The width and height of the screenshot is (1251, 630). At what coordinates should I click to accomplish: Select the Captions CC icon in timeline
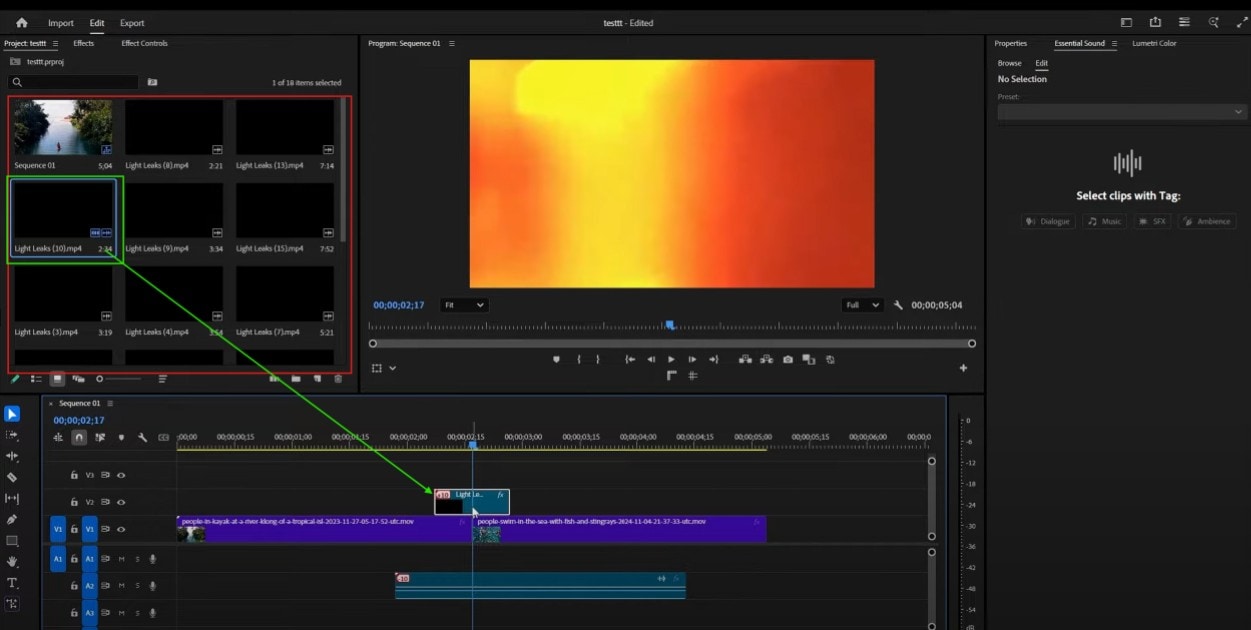click(x=162, y=437)
